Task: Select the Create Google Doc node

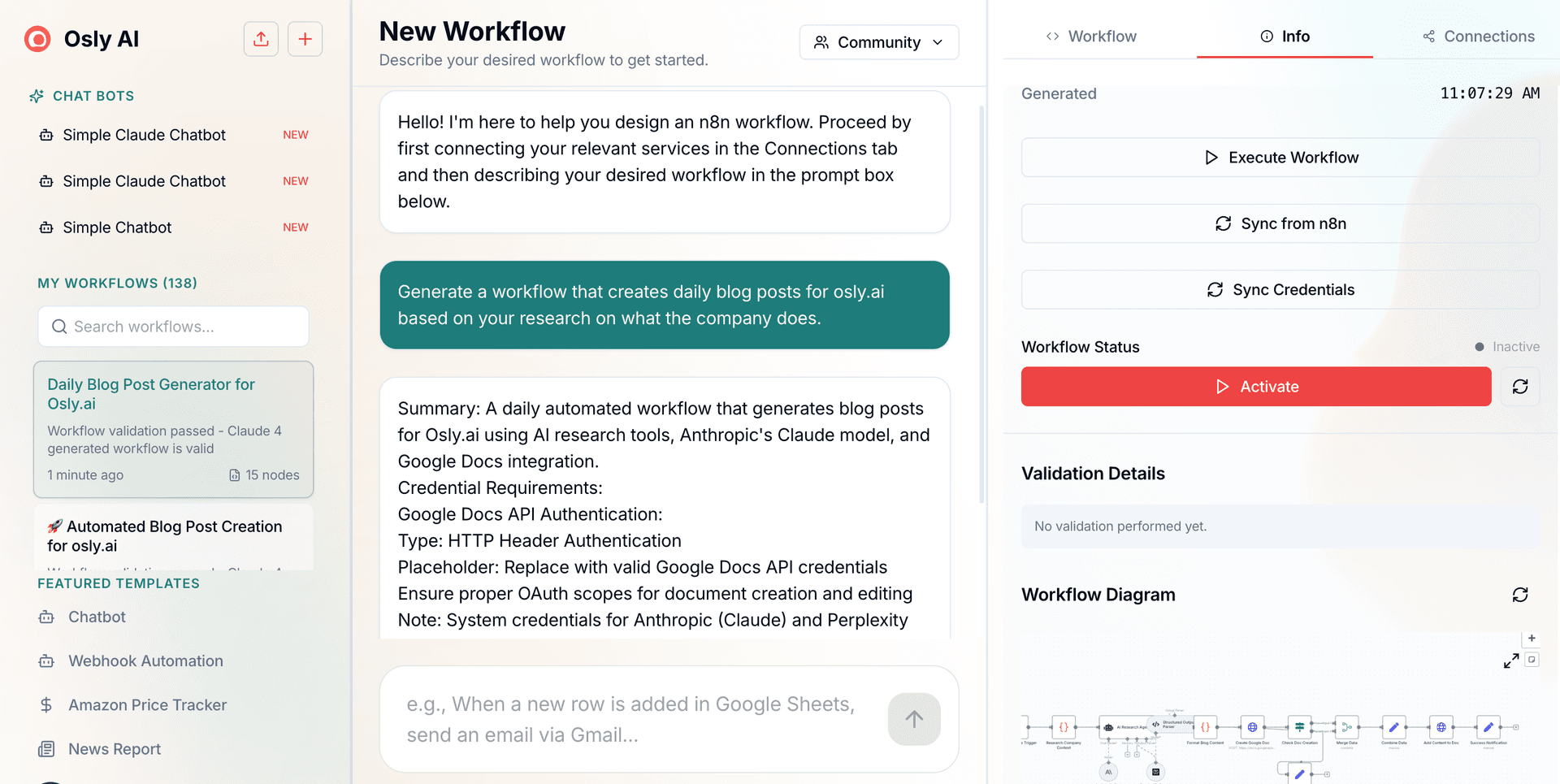Action: coord(1252,727)
